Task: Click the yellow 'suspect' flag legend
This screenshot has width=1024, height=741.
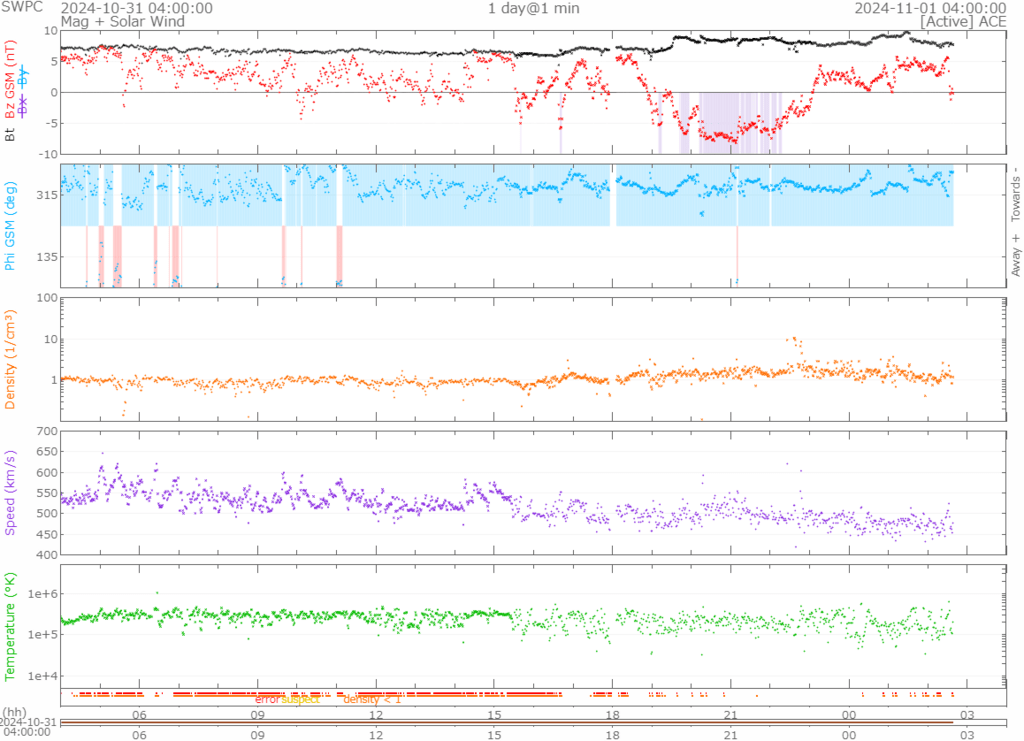Action: (300, 699)
